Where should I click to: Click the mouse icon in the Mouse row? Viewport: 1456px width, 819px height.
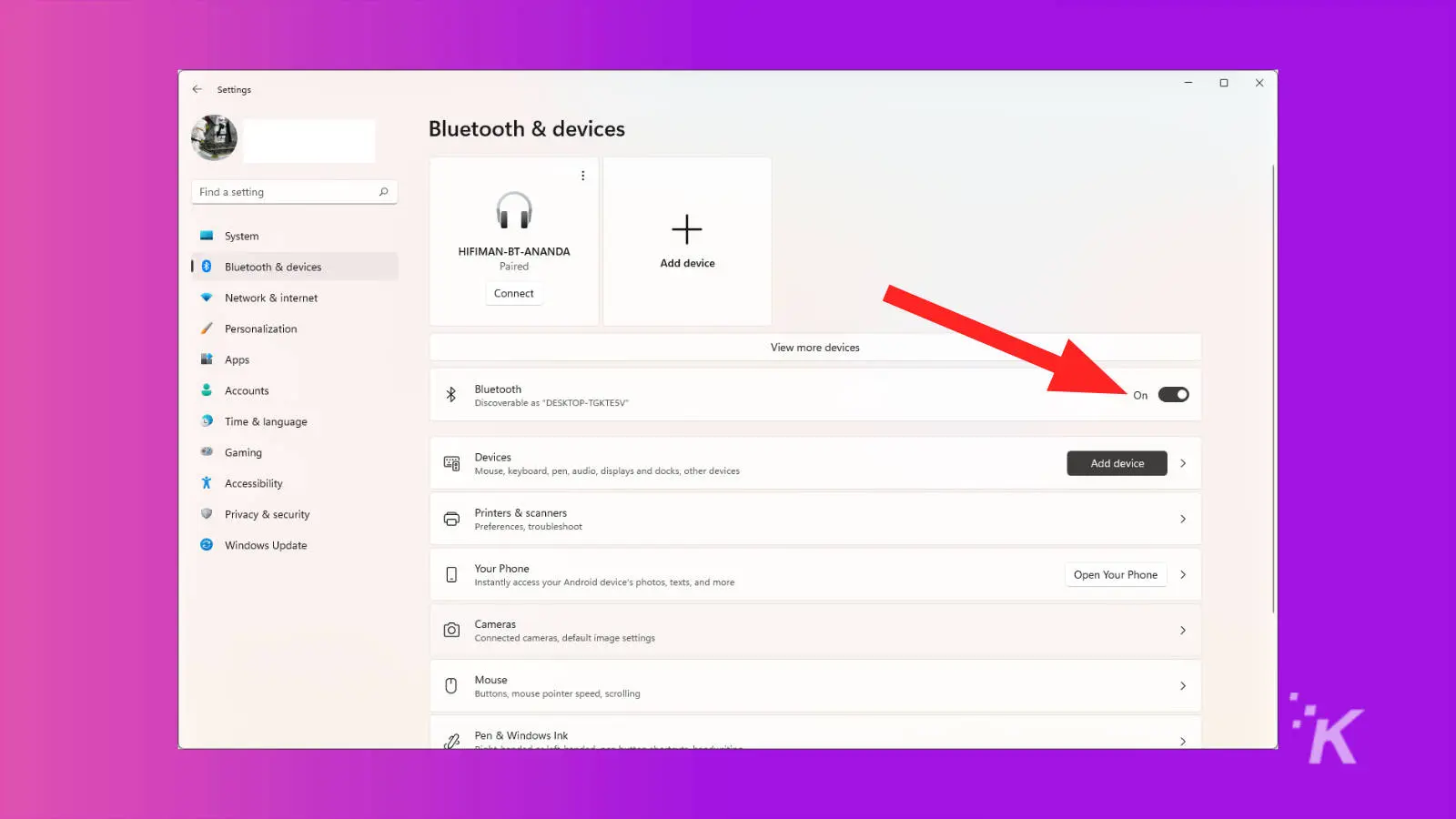point(451,685)
